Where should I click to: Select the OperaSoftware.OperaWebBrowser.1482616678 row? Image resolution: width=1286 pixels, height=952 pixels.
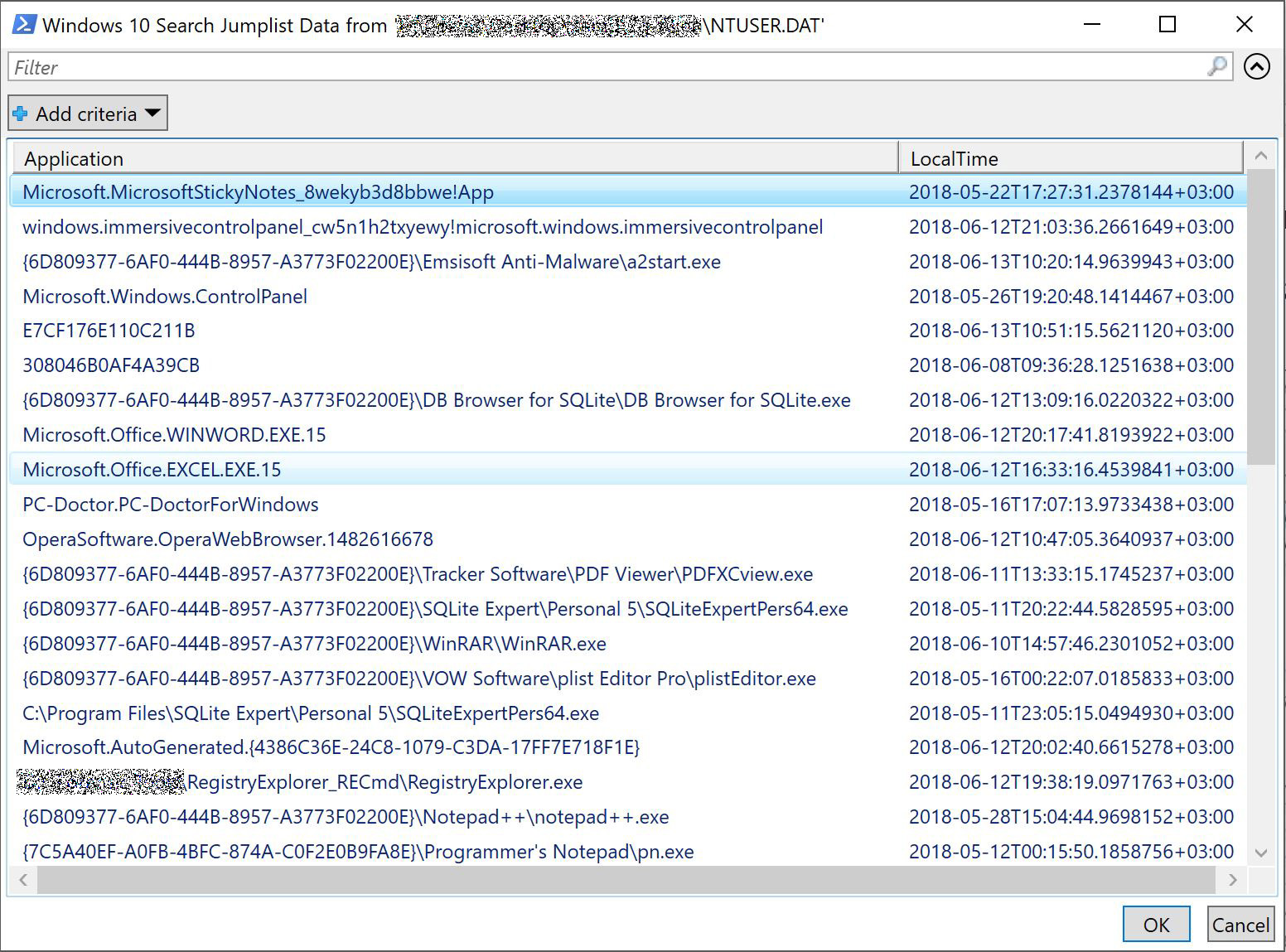tap(628, 539)
